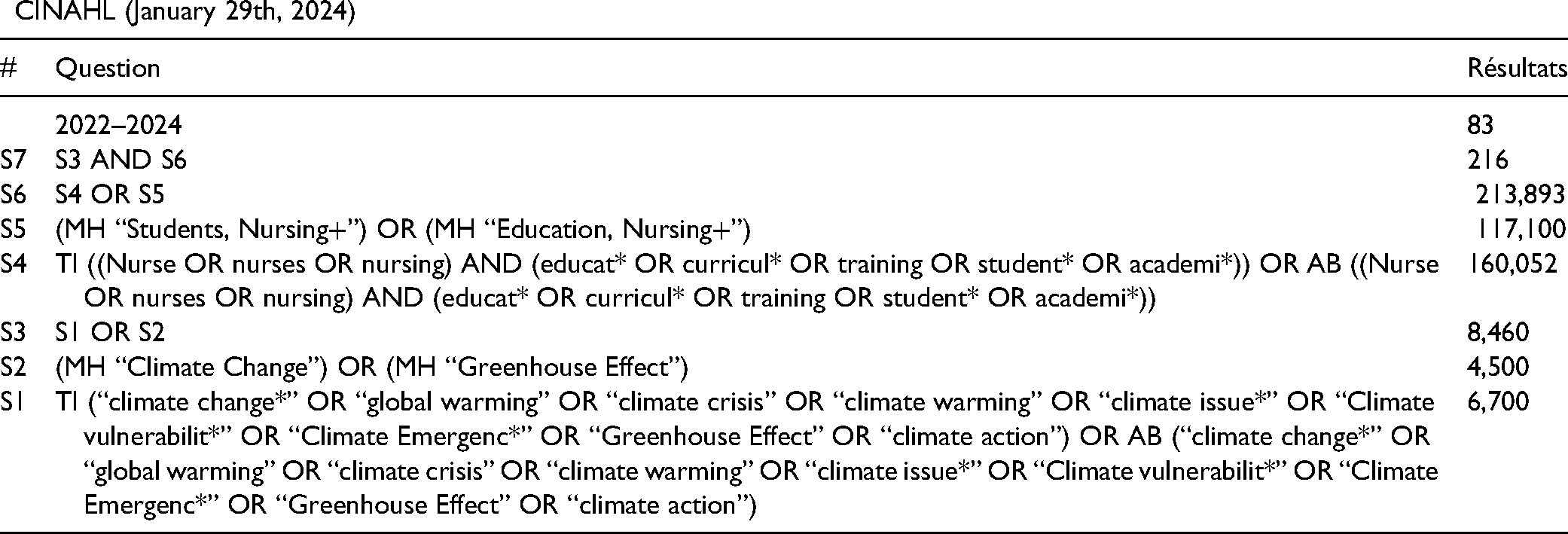Select the Question column header

point(108,69)
